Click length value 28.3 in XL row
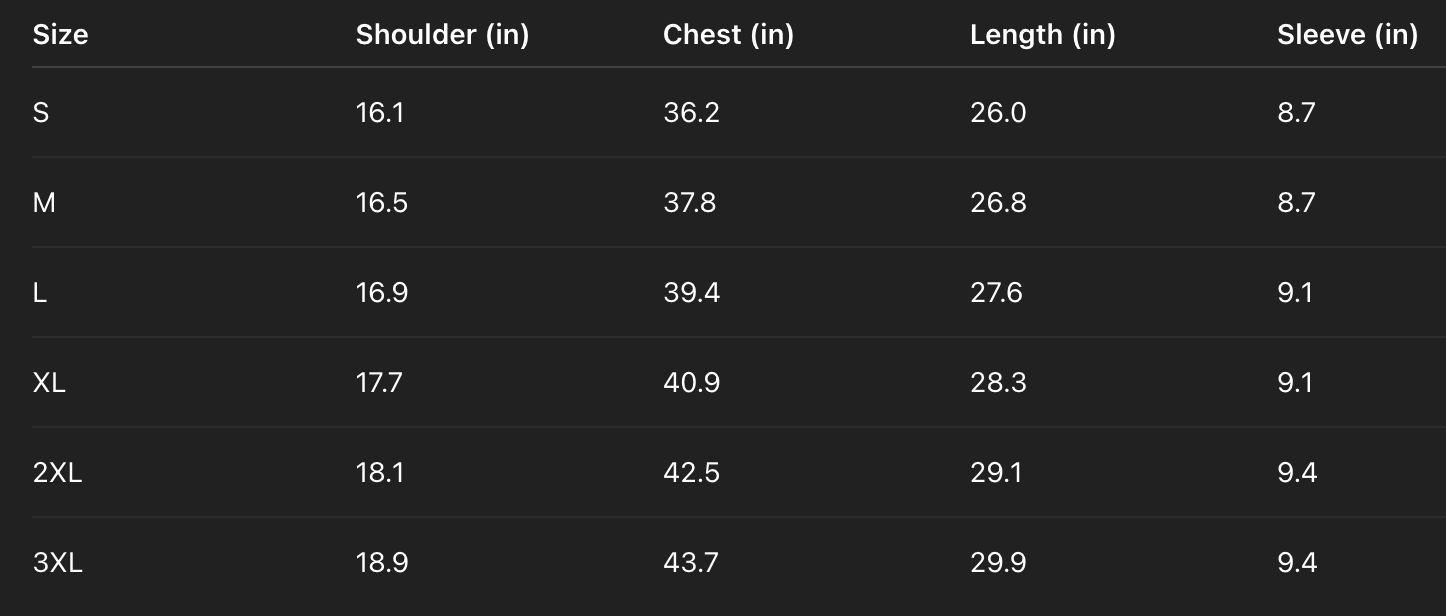The width and height of the screenshot is (1446, 616). 998,383
